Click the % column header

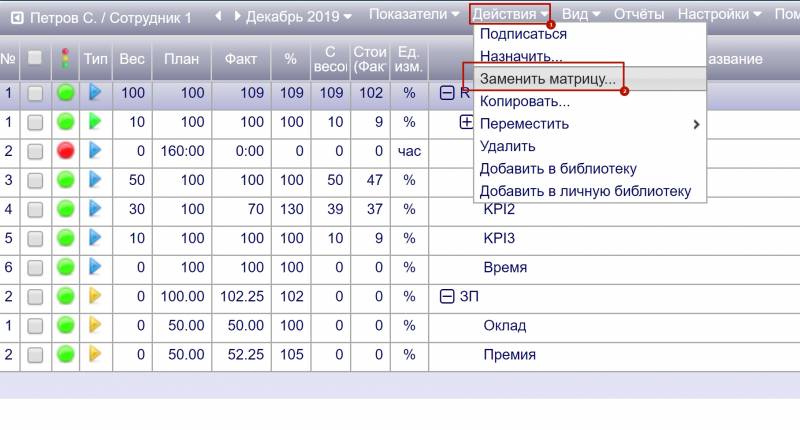pos(291,59)
